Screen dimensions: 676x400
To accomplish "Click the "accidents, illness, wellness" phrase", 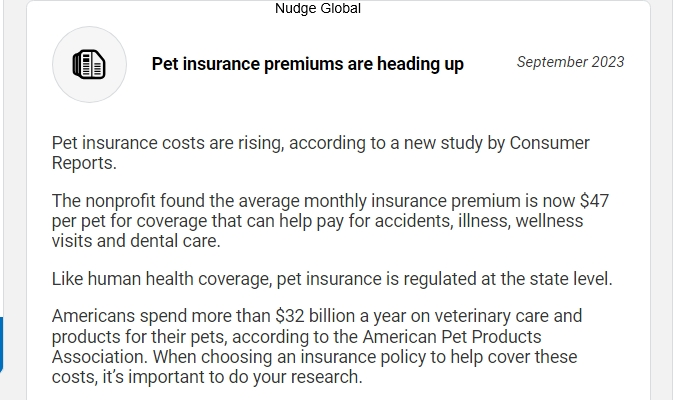I will point(479,221).
